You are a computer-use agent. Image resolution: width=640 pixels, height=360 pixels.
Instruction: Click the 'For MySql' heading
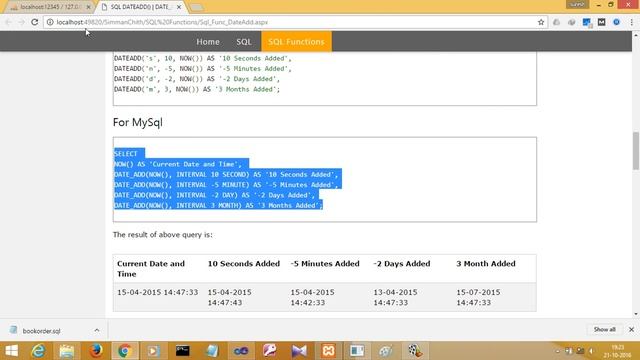point(138,122)
